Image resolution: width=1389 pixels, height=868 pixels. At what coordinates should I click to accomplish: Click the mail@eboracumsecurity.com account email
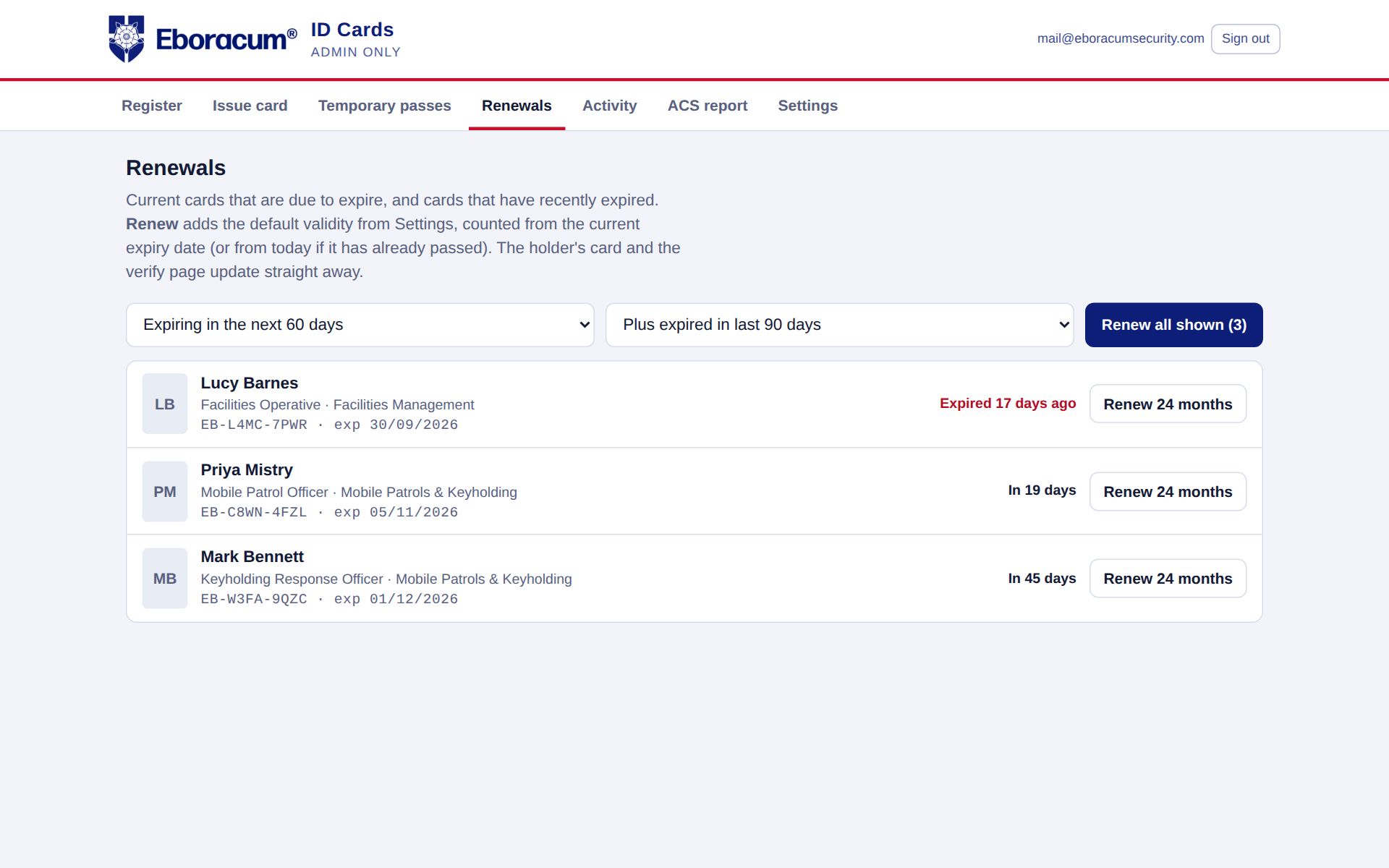1121,39
